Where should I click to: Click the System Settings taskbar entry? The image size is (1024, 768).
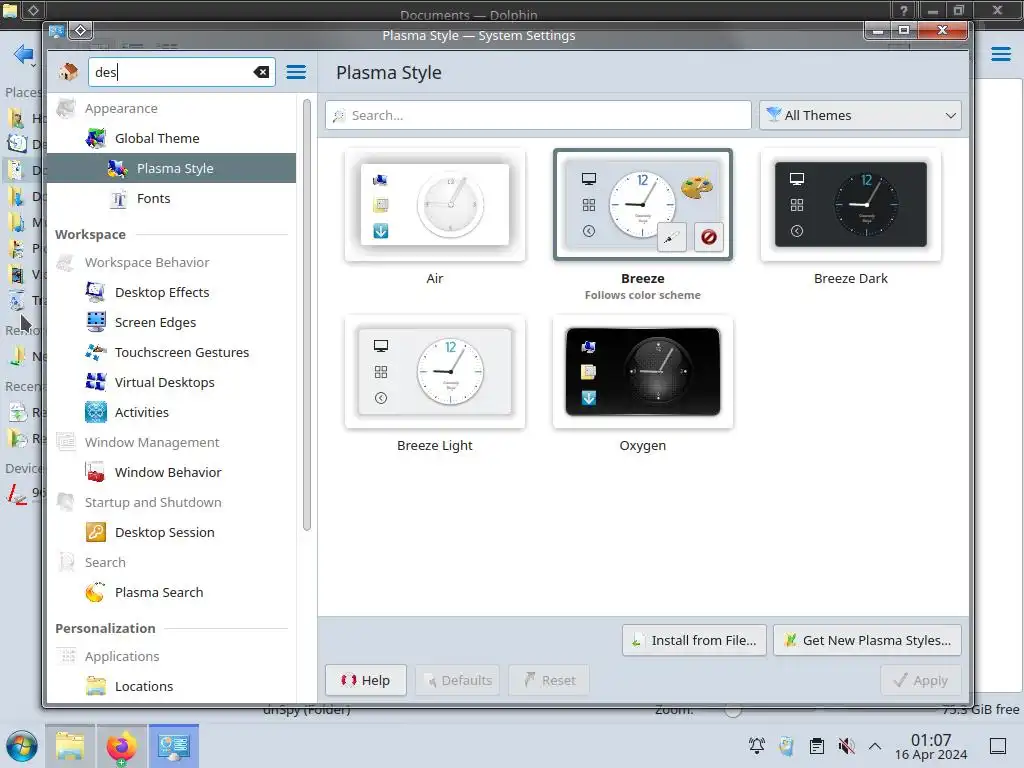coord(174,746)
